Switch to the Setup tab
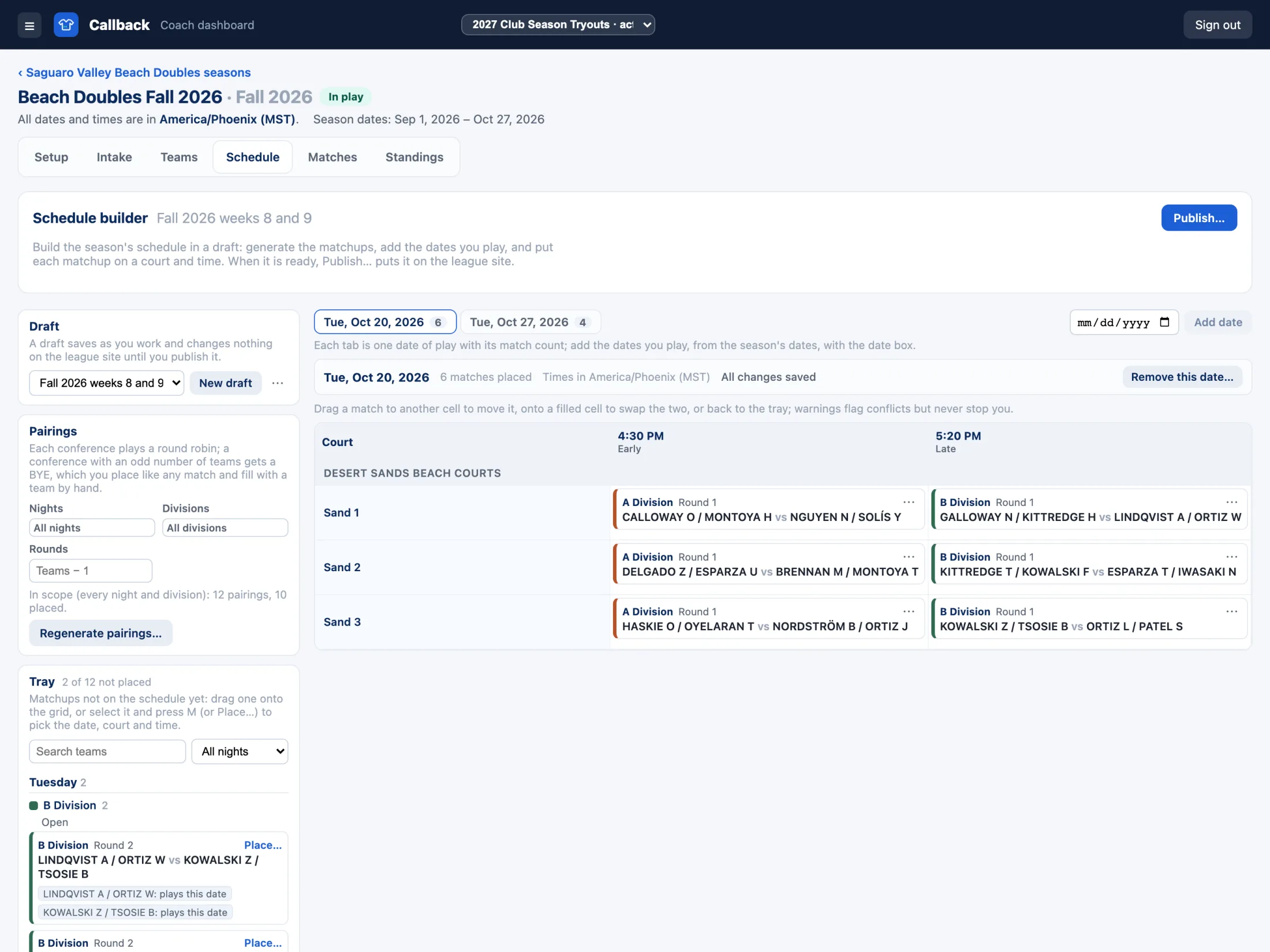This screenshot has width=1270, height=952. tap(51, 157)
